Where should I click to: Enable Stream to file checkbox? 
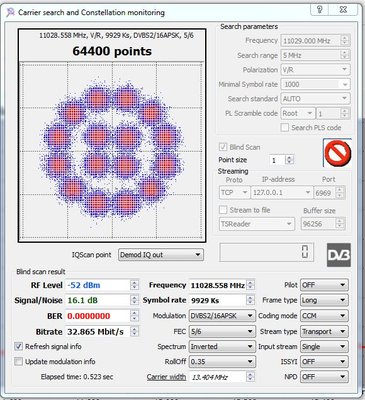tap(223, 210)
